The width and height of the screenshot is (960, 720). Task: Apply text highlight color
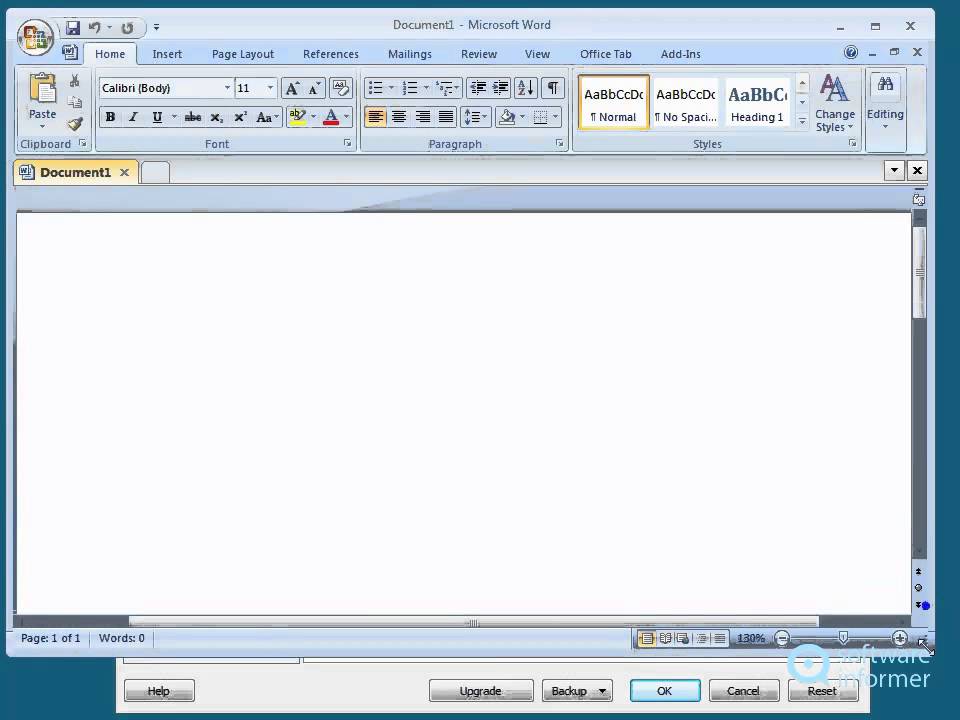tap(298, 117)
